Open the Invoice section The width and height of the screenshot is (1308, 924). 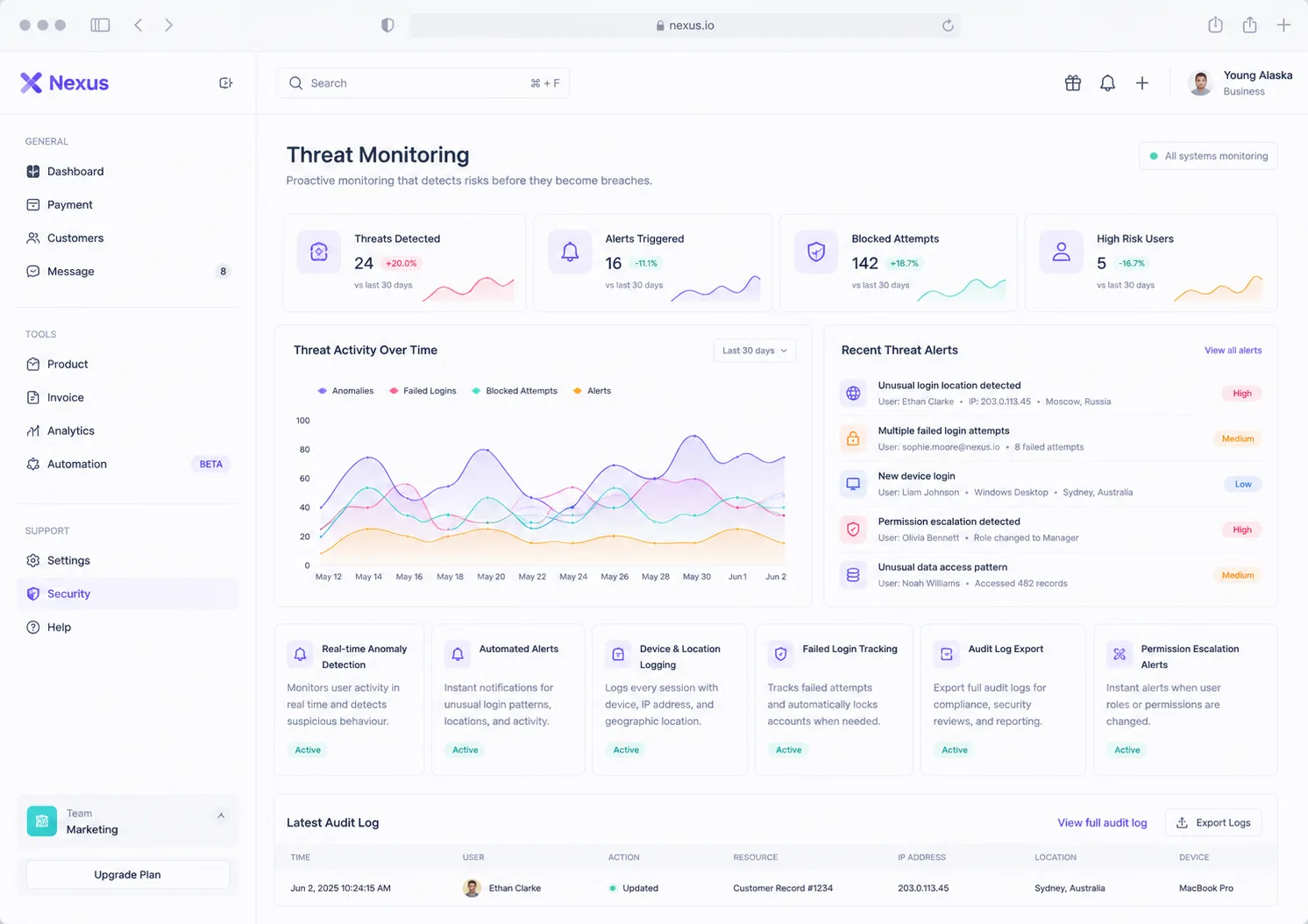tap(128, 397)
